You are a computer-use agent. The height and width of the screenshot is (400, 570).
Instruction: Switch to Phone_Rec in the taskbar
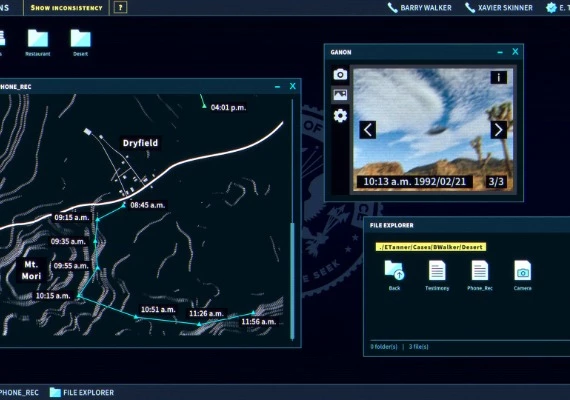[19, 393]
